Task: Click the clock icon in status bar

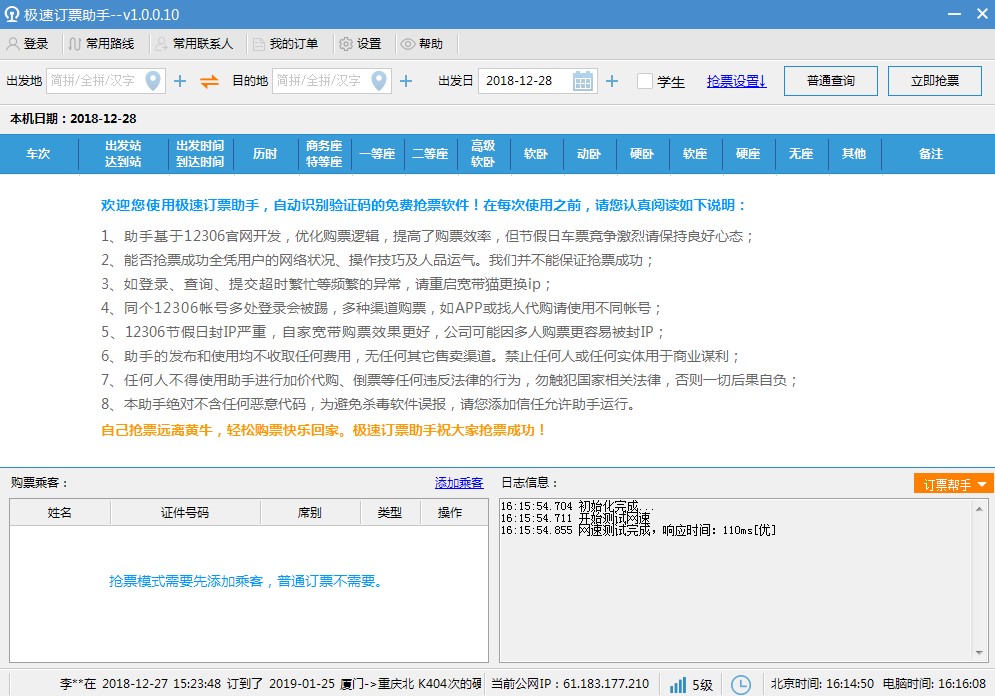Action: click(741, 684)
